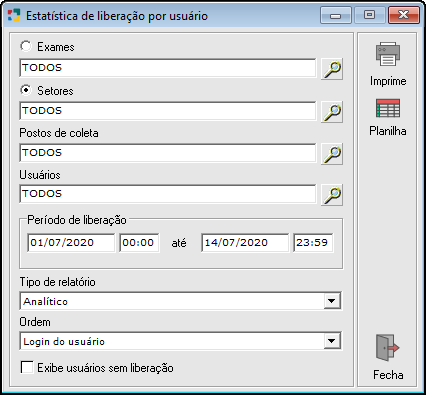Click the Analítico report type value

(45, 301)
